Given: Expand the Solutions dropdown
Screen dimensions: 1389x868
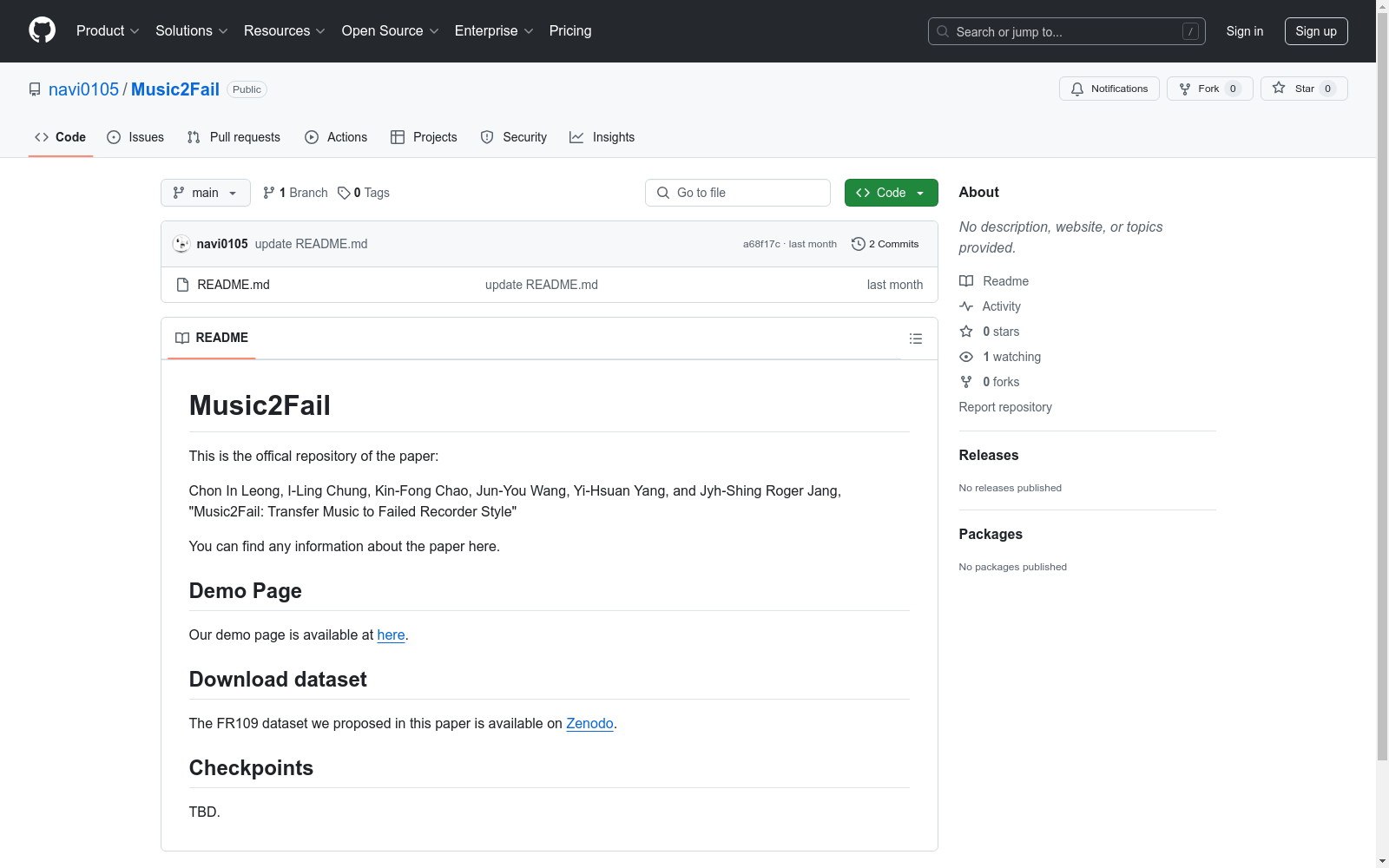Looking at the screenshot, I should [192, 31].
